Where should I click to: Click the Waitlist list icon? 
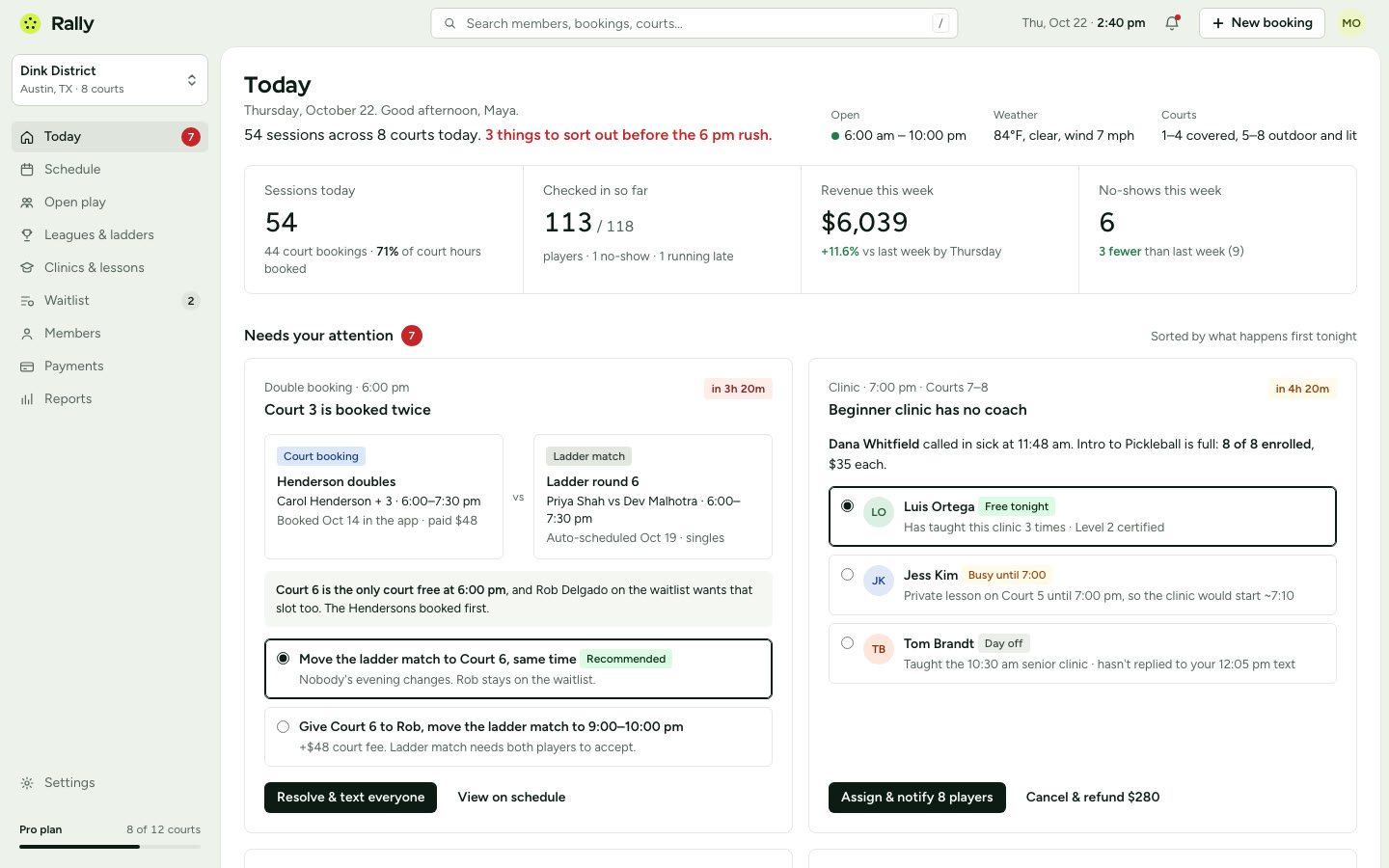point(27,301)
